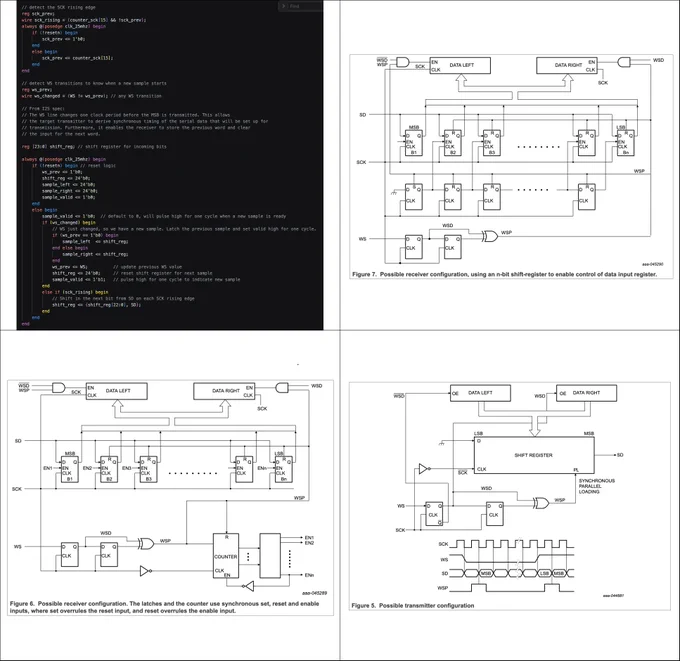Viewport: 680px width, 661px height.
Task: Click the WS input label in Figure 6
Action: (17, 546)
